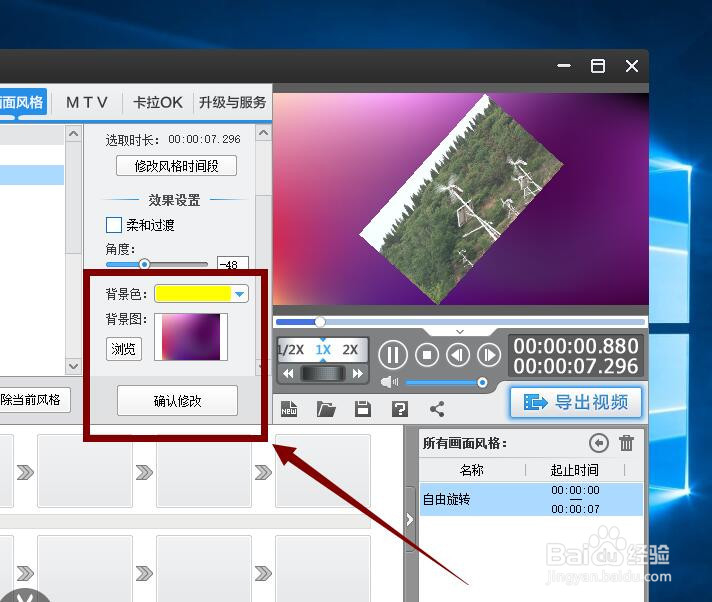Pause the video playback
The height and width of the screenshot is (602, 712).
(x=393, y=355)
